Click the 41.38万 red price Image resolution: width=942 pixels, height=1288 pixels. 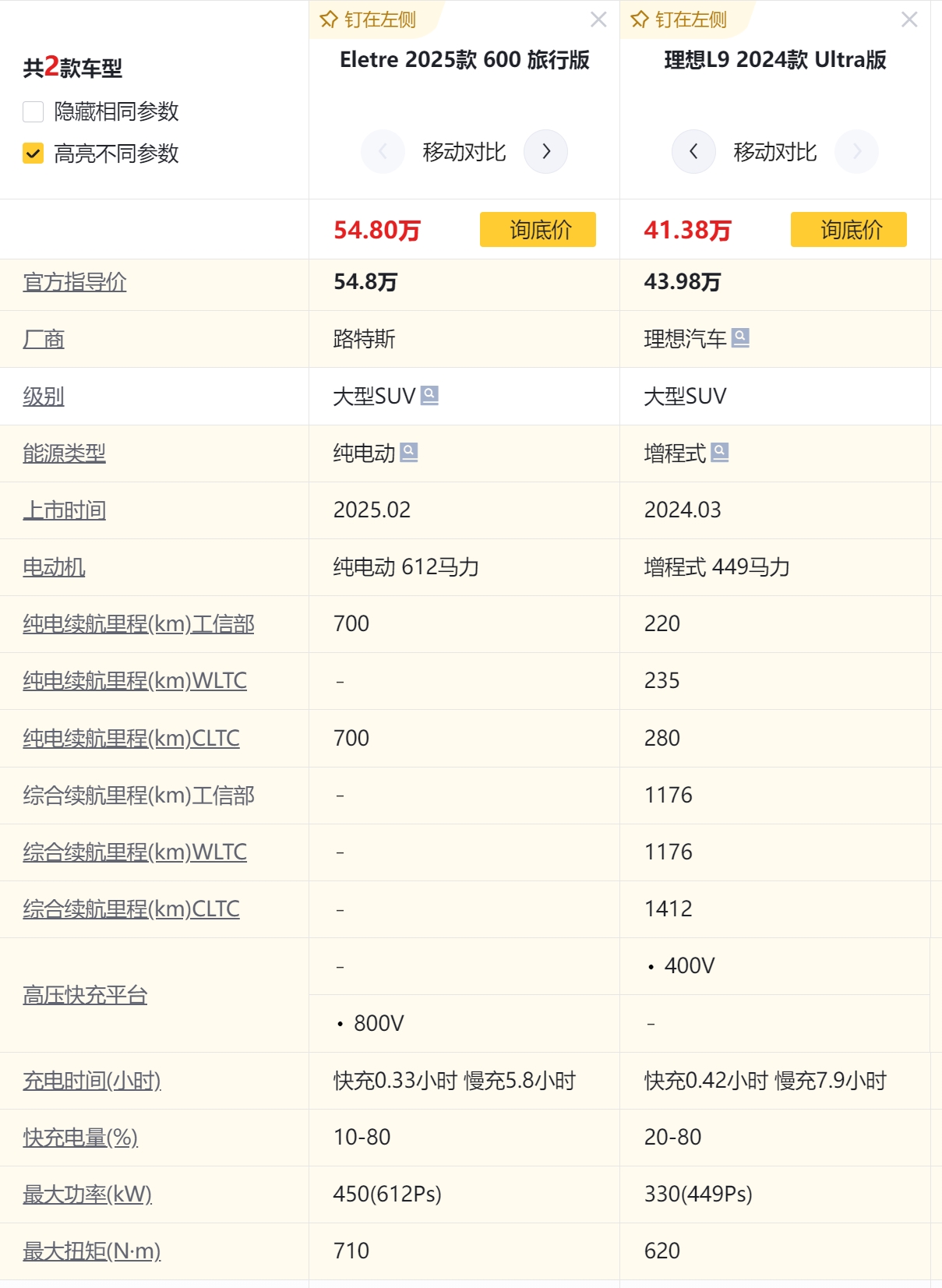point(688,230)
